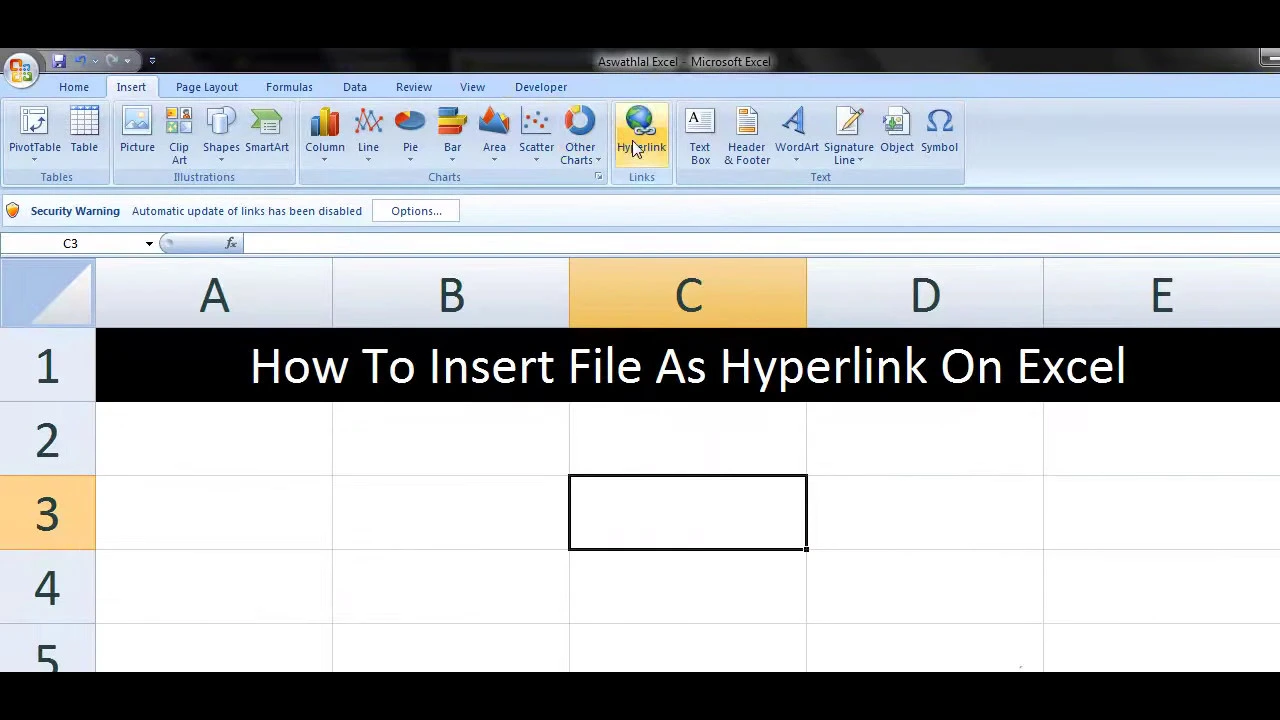Open the View tab
The width and height of the screenshot is (1280, 720).
pyautogui.click(x=472, y=87)
